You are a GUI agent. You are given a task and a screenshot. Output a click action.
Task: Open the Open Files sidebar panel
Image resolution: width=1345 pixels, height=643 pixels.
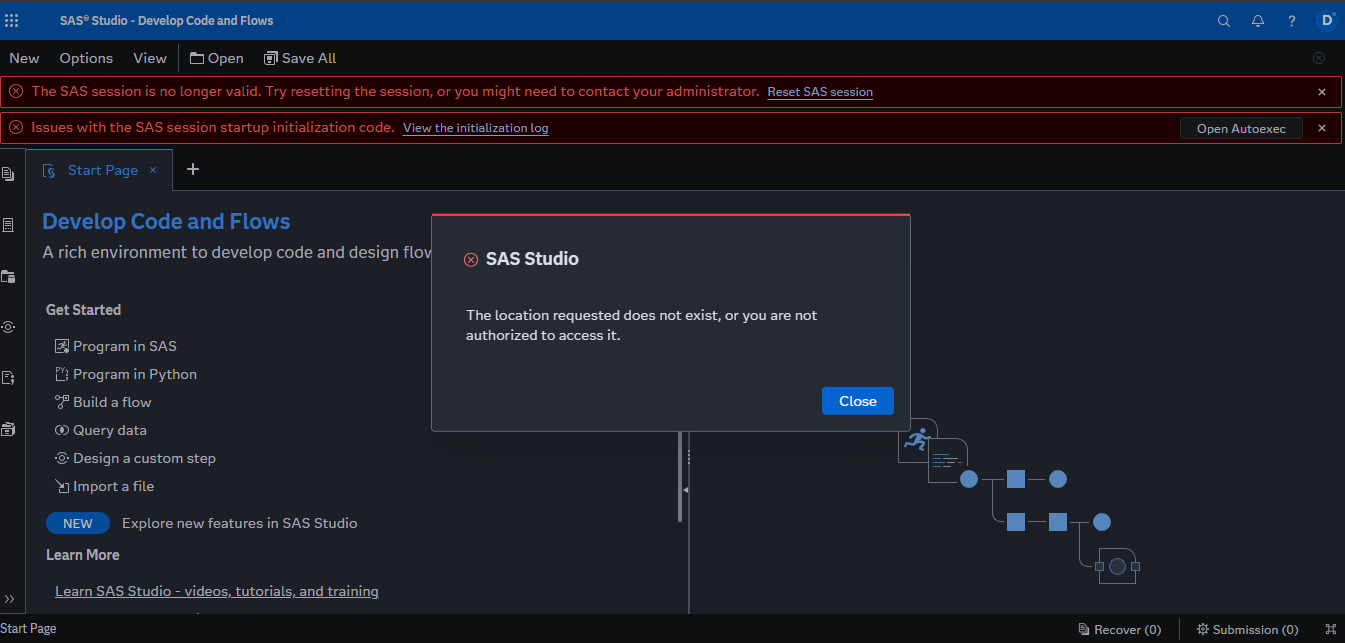(9, 173)
